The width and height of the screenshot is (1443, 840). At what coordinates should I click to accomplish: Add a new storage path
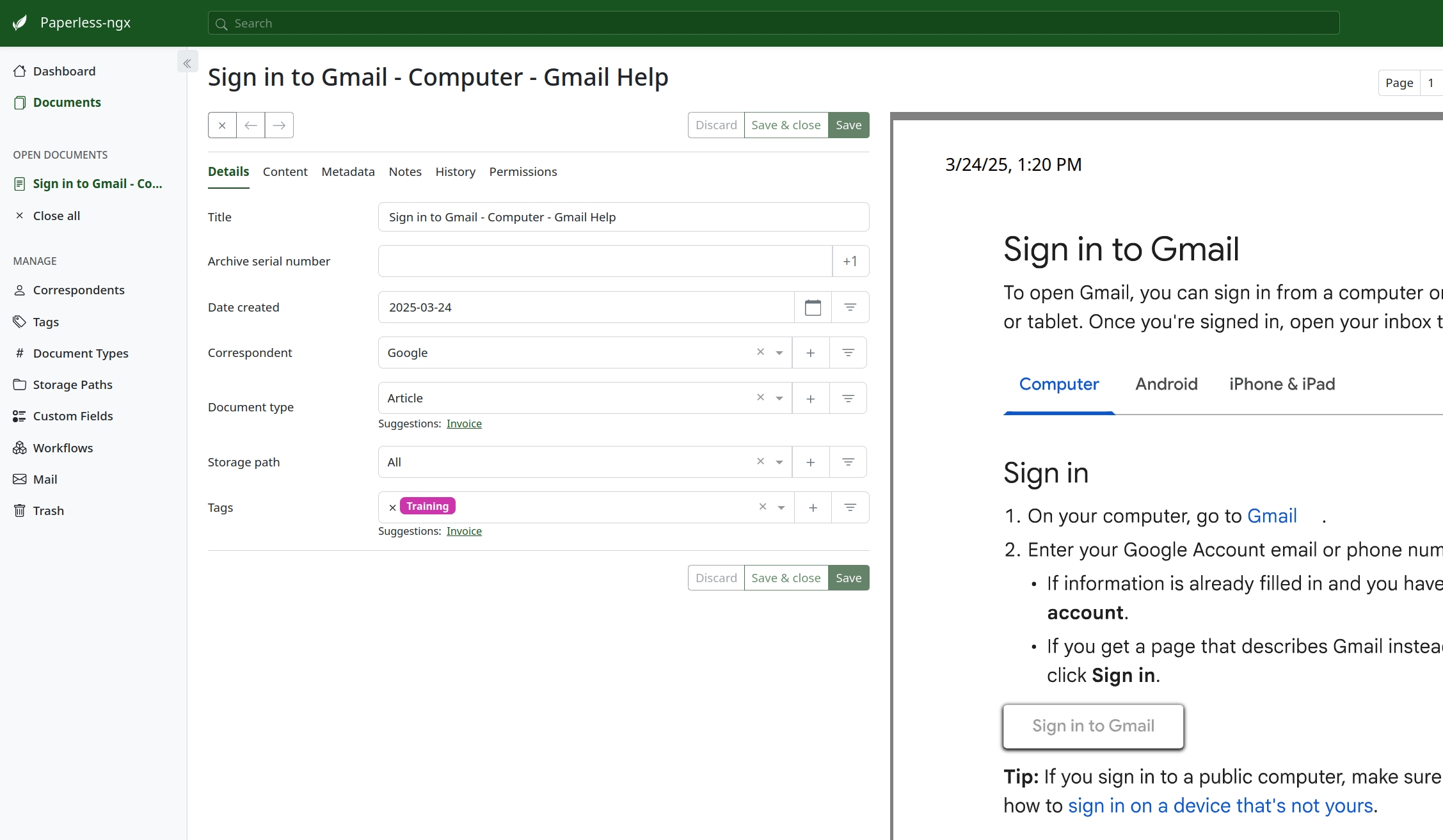[811, 462]
